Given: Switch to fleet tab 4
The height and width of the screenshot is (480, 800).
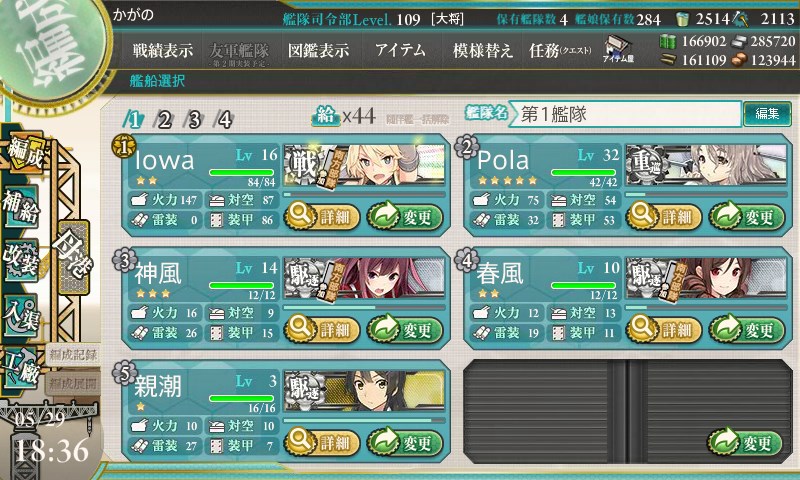Looking at the screenshot, I should [224, 120].
